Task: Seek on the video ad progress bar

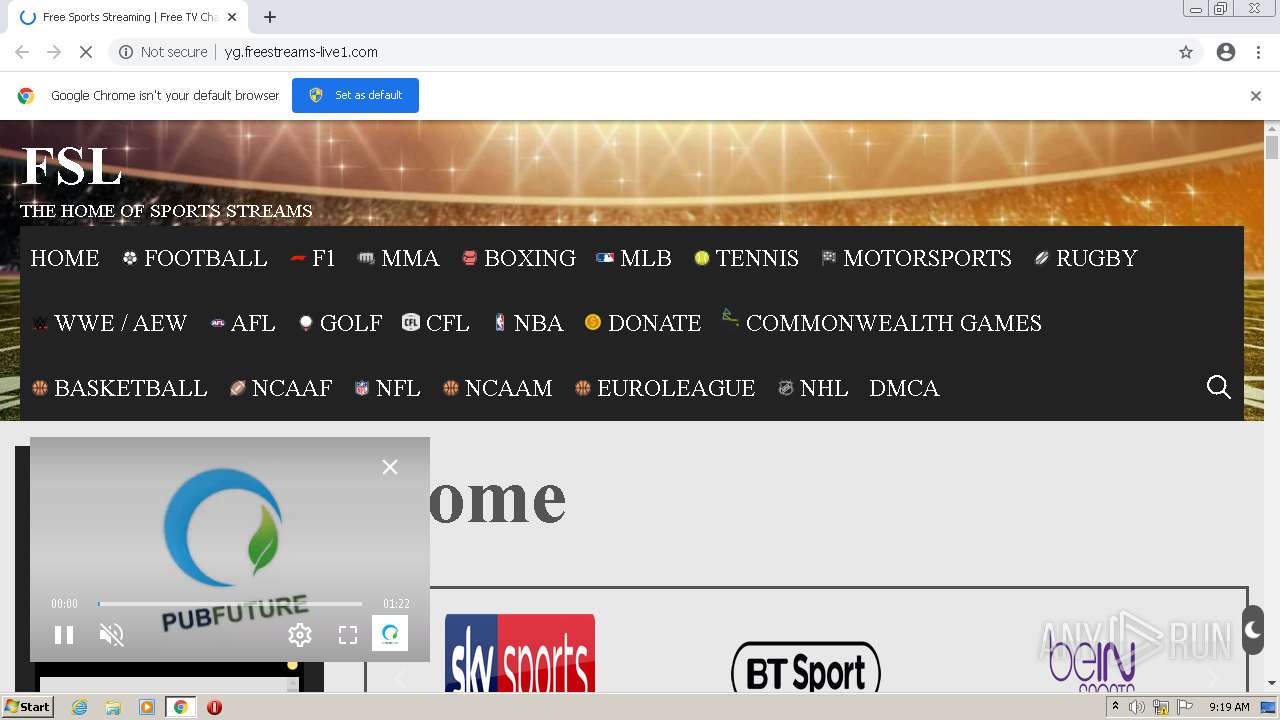Action: click(230, 604)
